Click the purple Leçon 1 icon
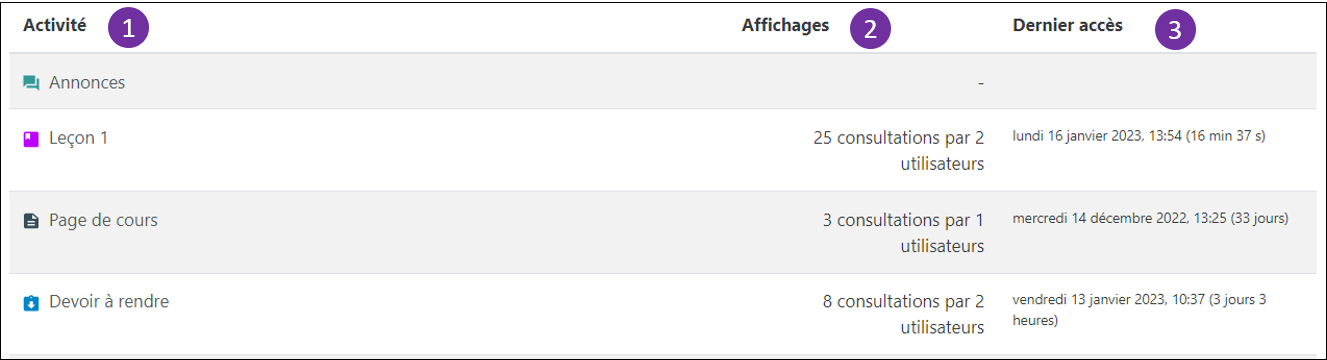The width and height of the screenshot is (1327, 360). (31, 139)
